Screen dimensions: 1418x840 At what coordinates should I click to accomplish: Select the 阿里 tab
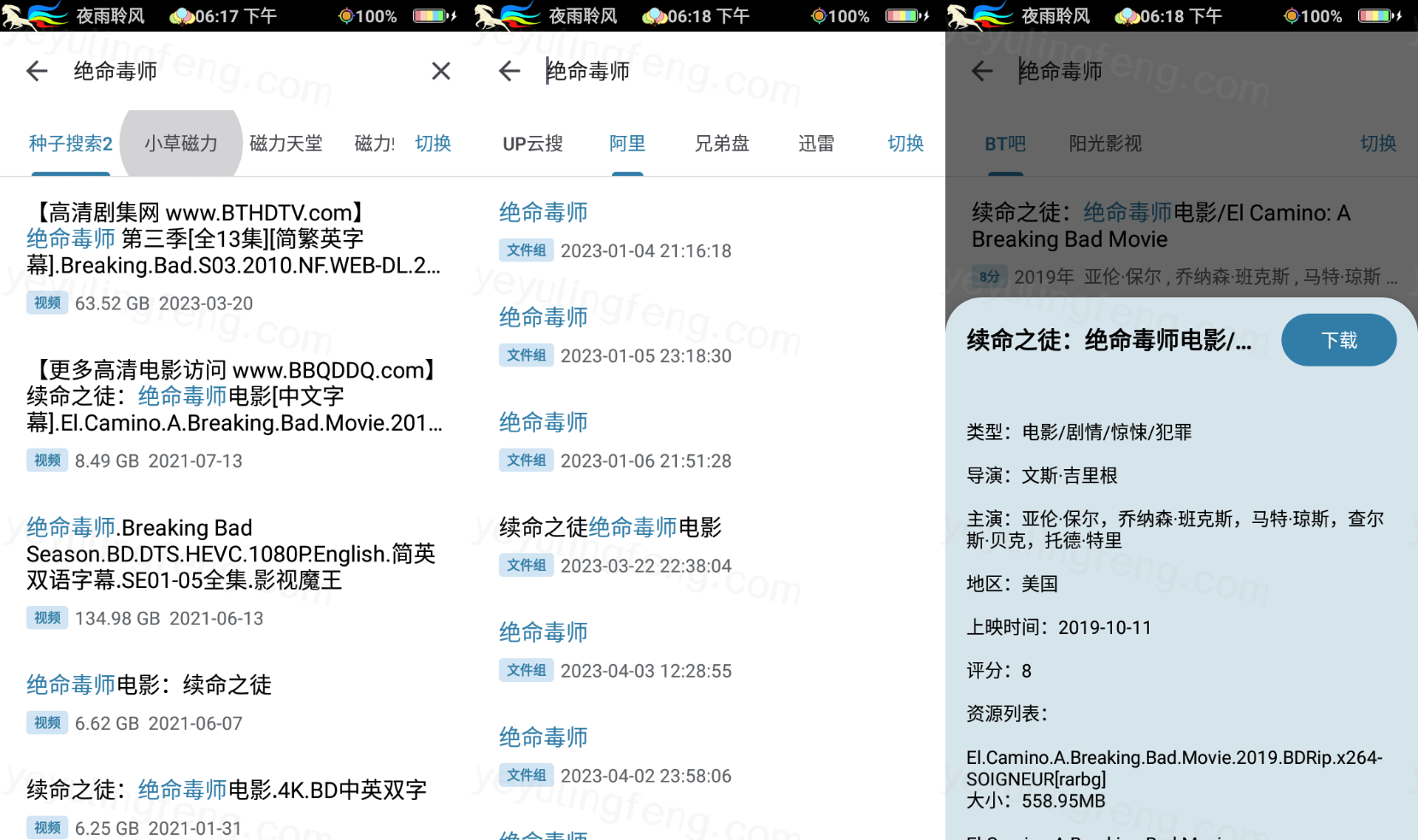click(x=627, y=144)
